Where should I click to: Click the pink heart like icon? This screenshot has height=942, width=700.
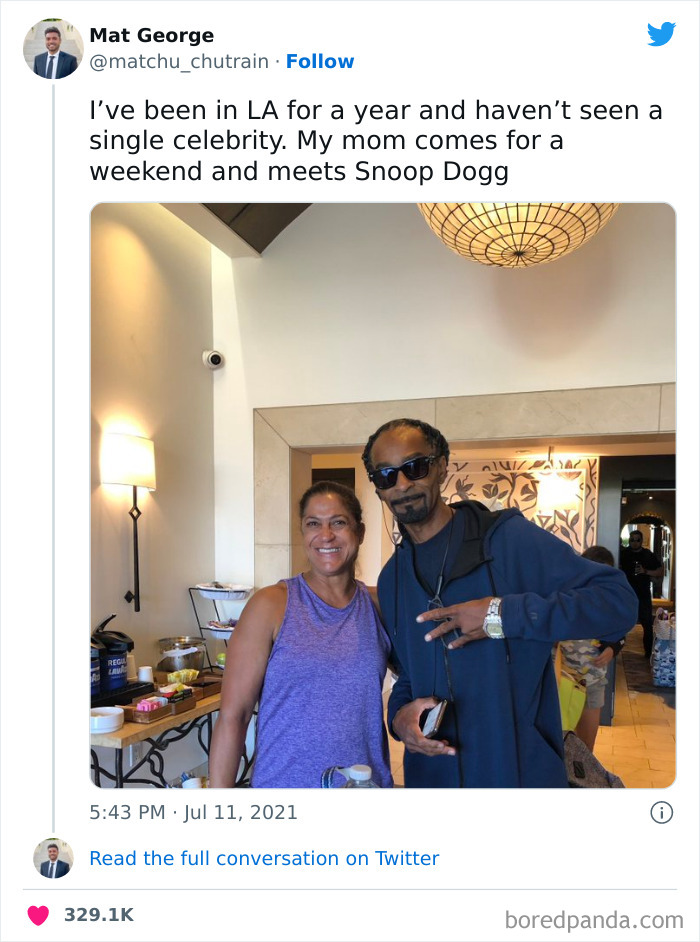[37, 913]
